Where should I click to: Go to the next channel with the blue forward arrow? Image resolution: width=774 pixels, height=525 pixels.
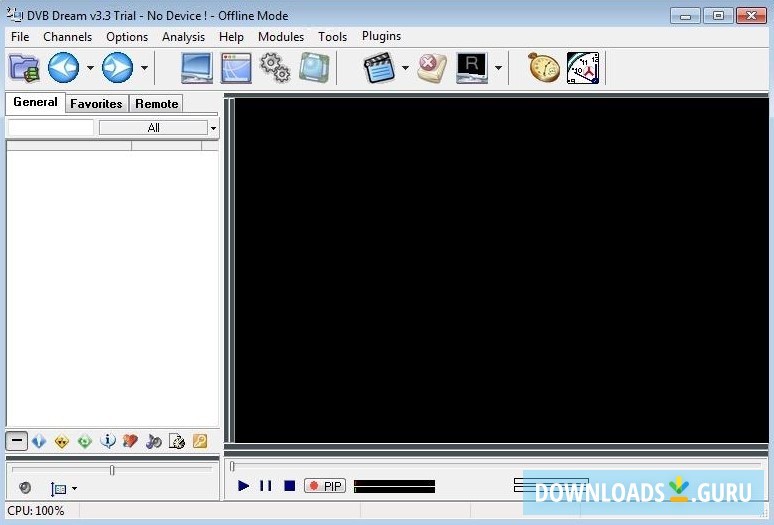pyautogui.click(x=117, y=68)
